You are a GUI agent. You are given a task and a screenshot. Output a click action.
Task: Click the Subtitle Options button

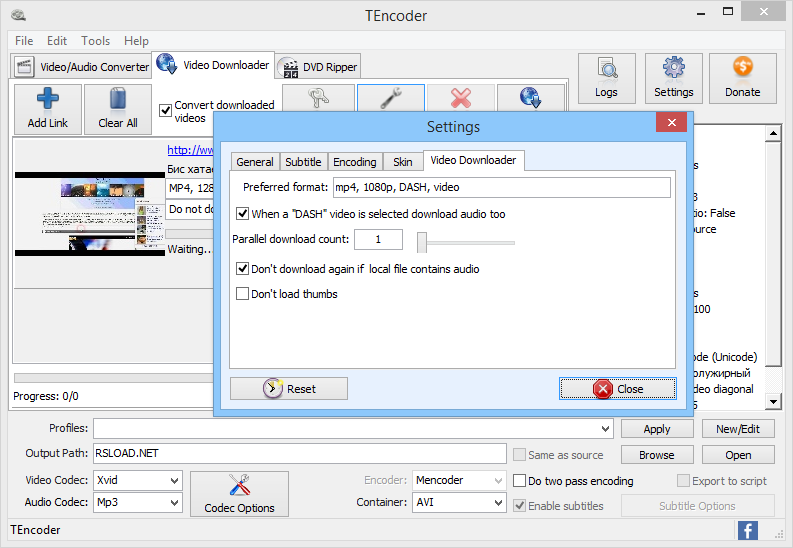[x=697, y=506]
